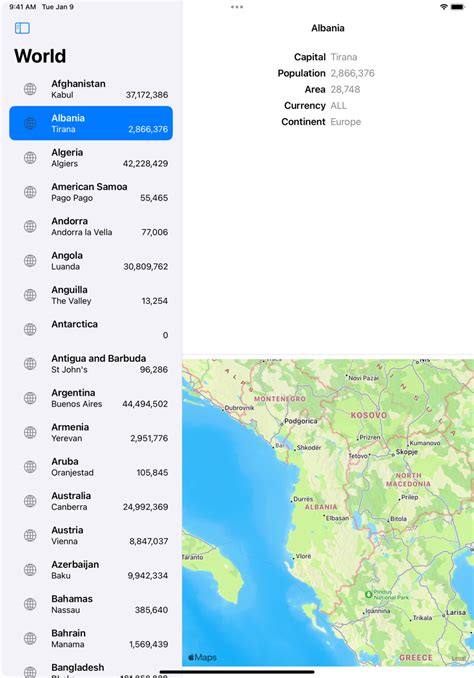Click the globe icon beside Argentina

pos(30,398)
